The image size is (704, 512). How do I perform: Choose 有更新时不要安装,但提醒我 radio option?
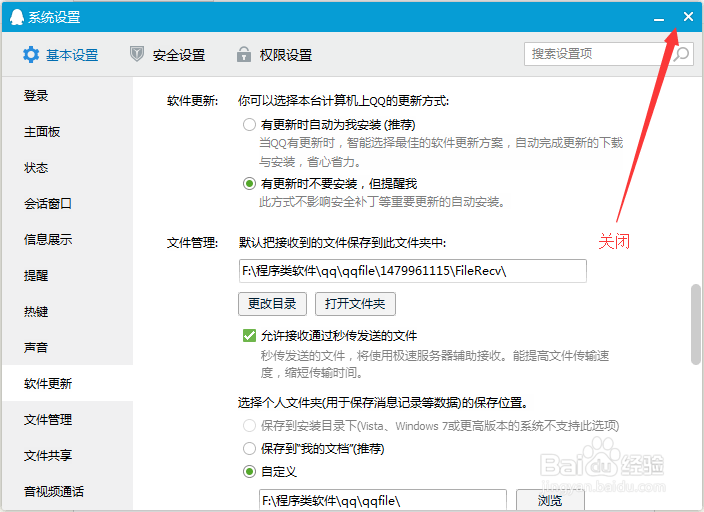[249, 183]
